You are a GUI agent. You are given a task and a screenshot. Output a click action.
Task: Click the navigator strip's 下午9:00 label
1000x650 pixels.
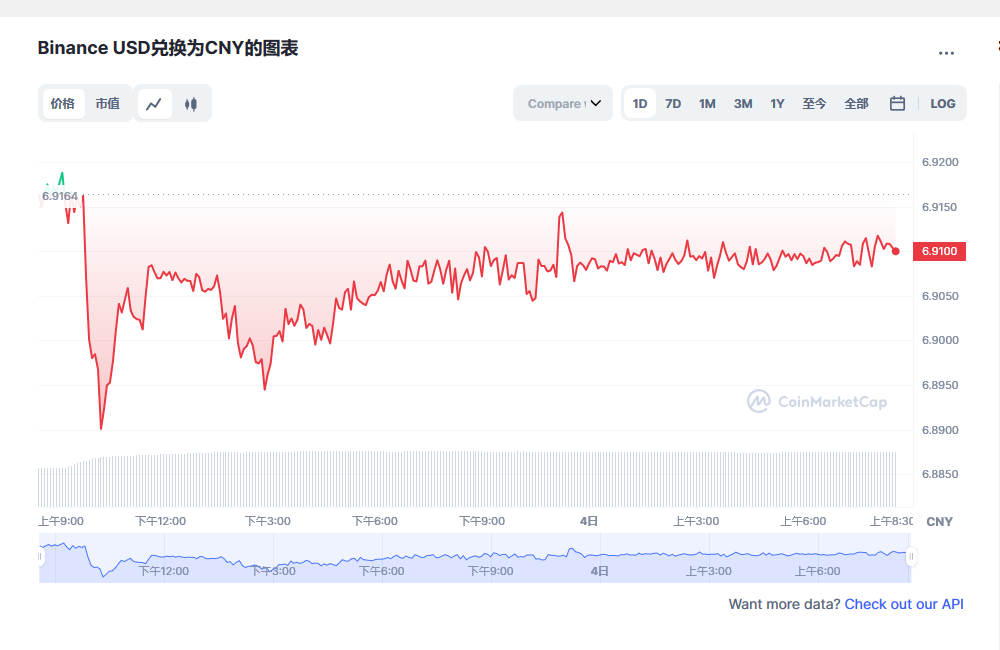coord(490,571)
